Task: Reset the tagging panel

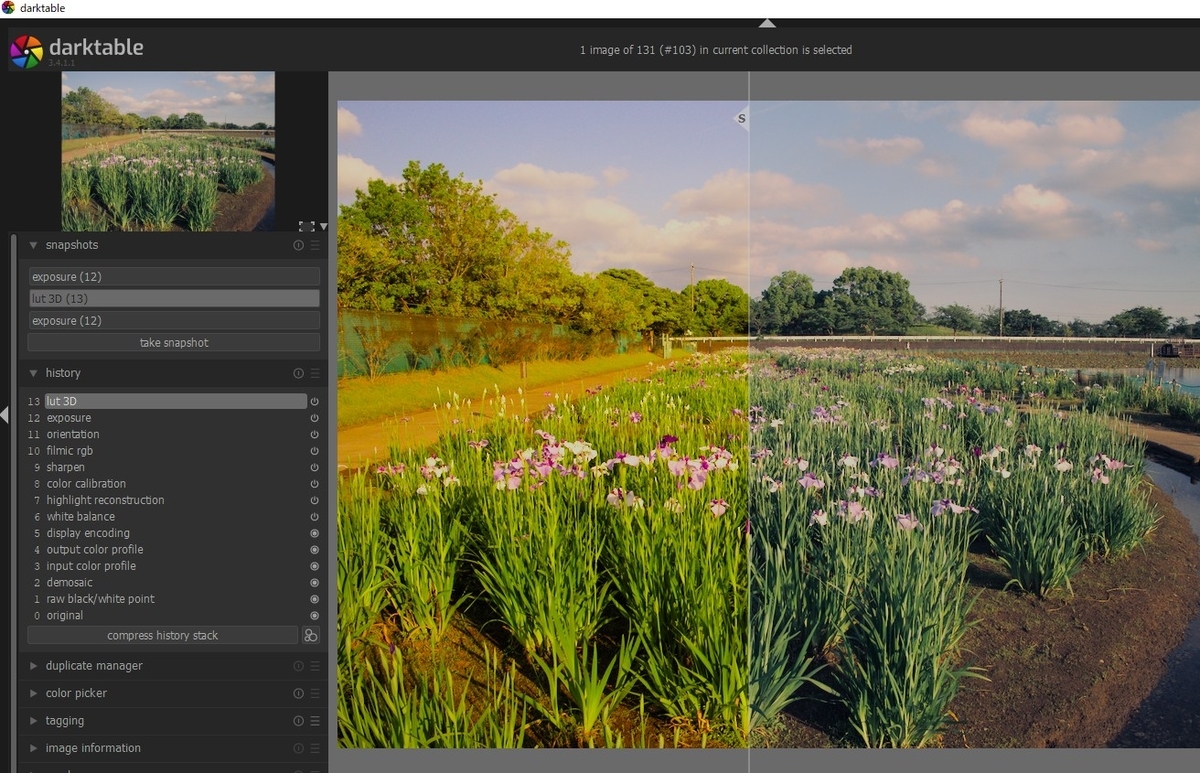Action: 298,721
